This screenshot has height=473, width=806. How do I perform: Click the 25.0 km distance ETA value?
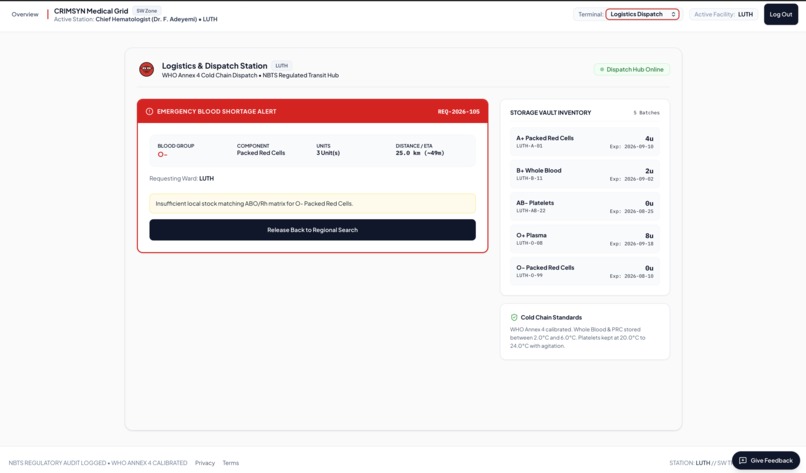click(419, 153)
